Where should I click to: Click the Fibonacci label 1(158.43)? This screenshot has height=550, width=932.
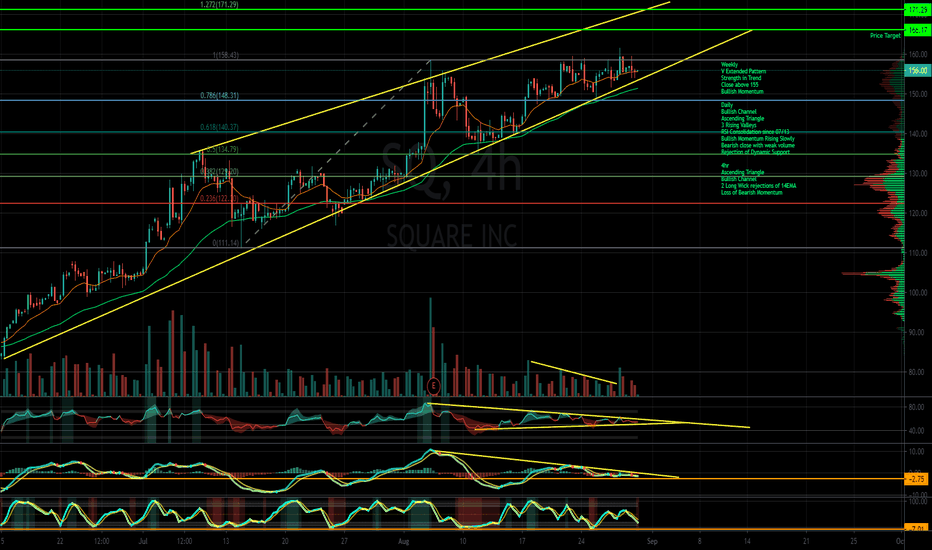tap(226, 55)
